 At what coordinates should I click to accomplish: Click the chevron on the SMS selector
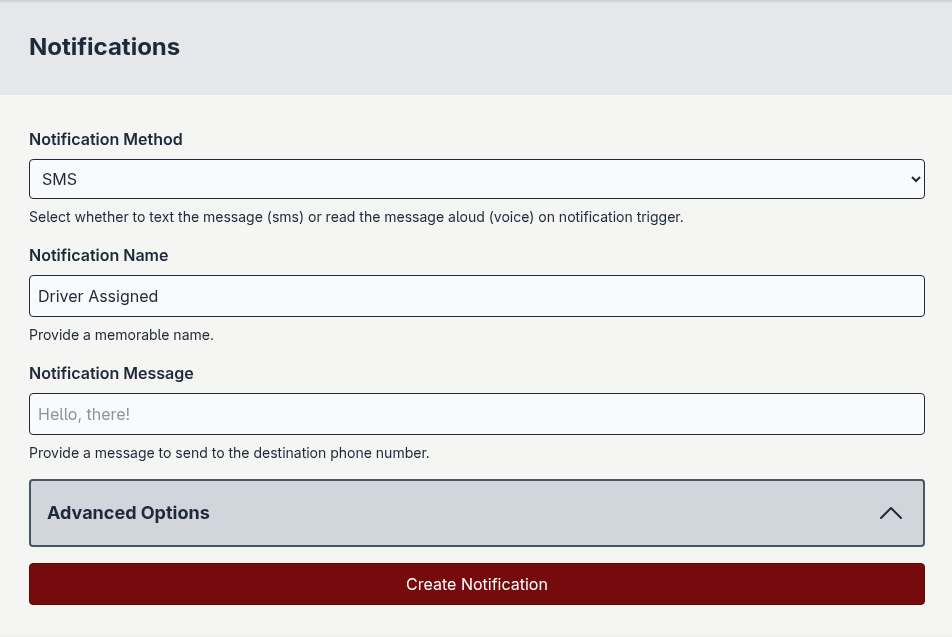click(916, 179)
